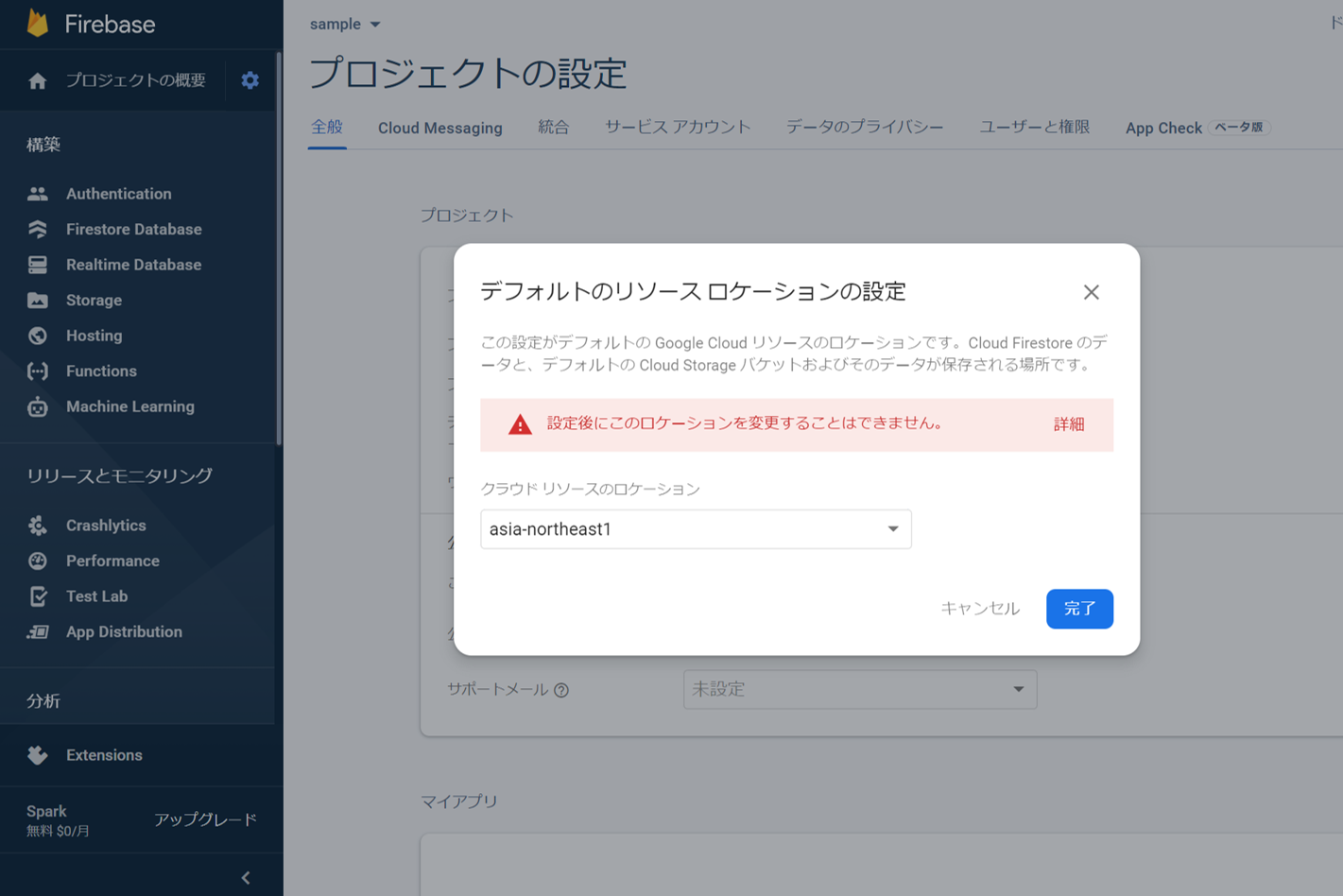Open the サポートメール dropdown showing 未設定

click(x=859, y=690)
